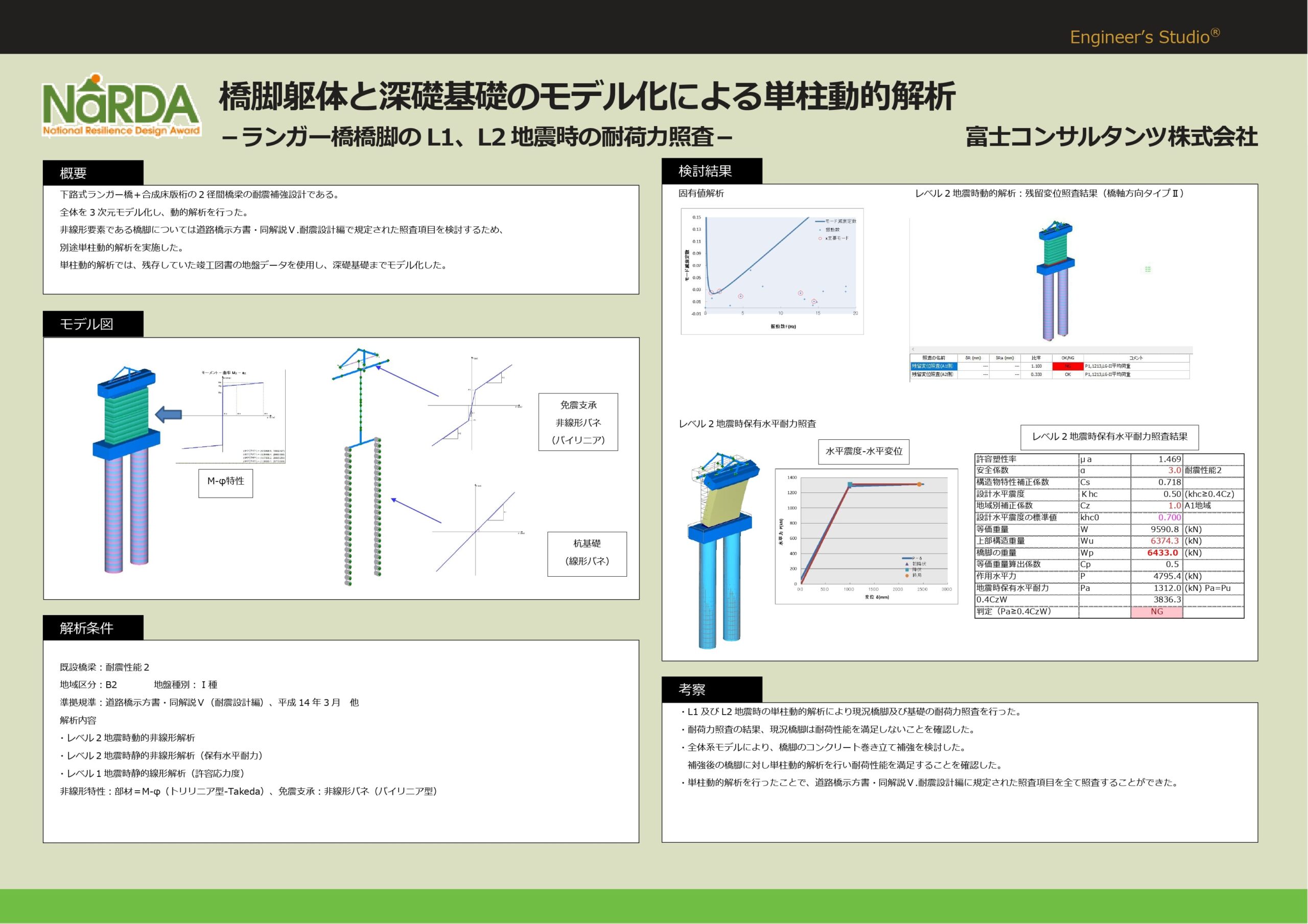Viewport: 1308px width, 924px height.
Task: Click the pink NG 判定 cell
Action: (x=1156, y=612)
